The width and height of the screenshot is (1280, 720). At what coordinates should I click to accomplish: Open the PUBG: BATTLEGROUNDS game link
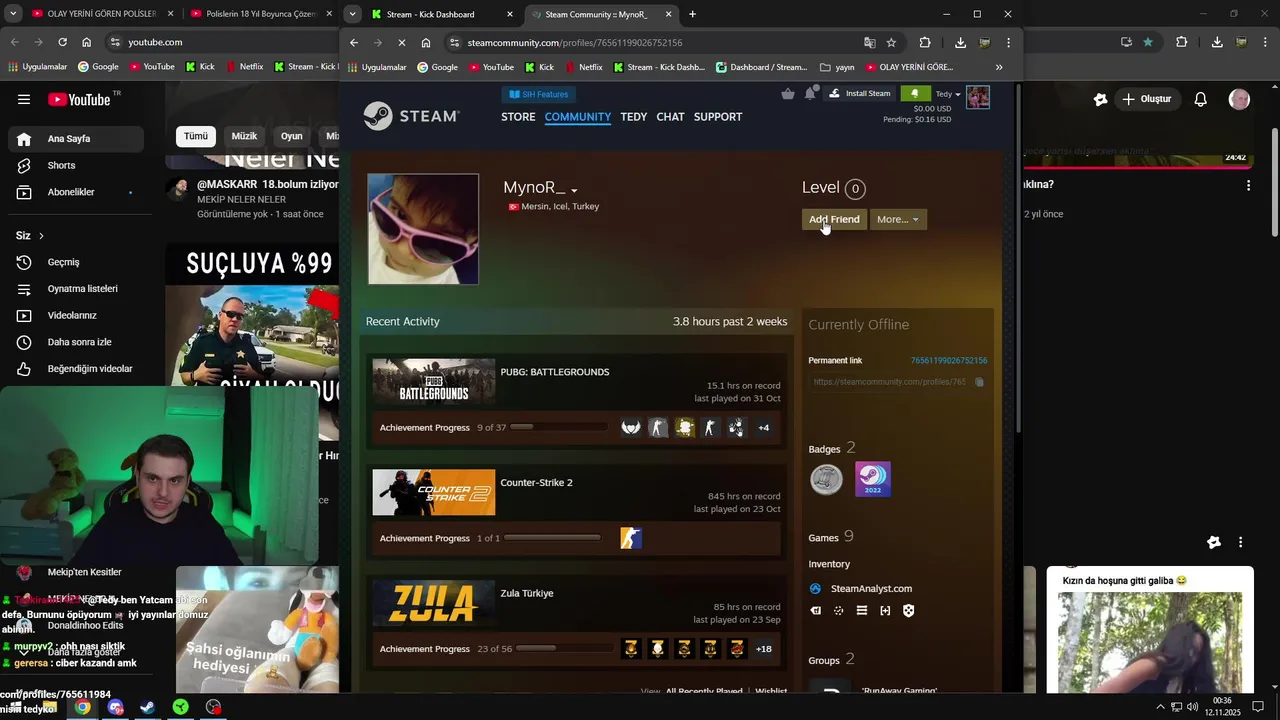tap(555, 372)
